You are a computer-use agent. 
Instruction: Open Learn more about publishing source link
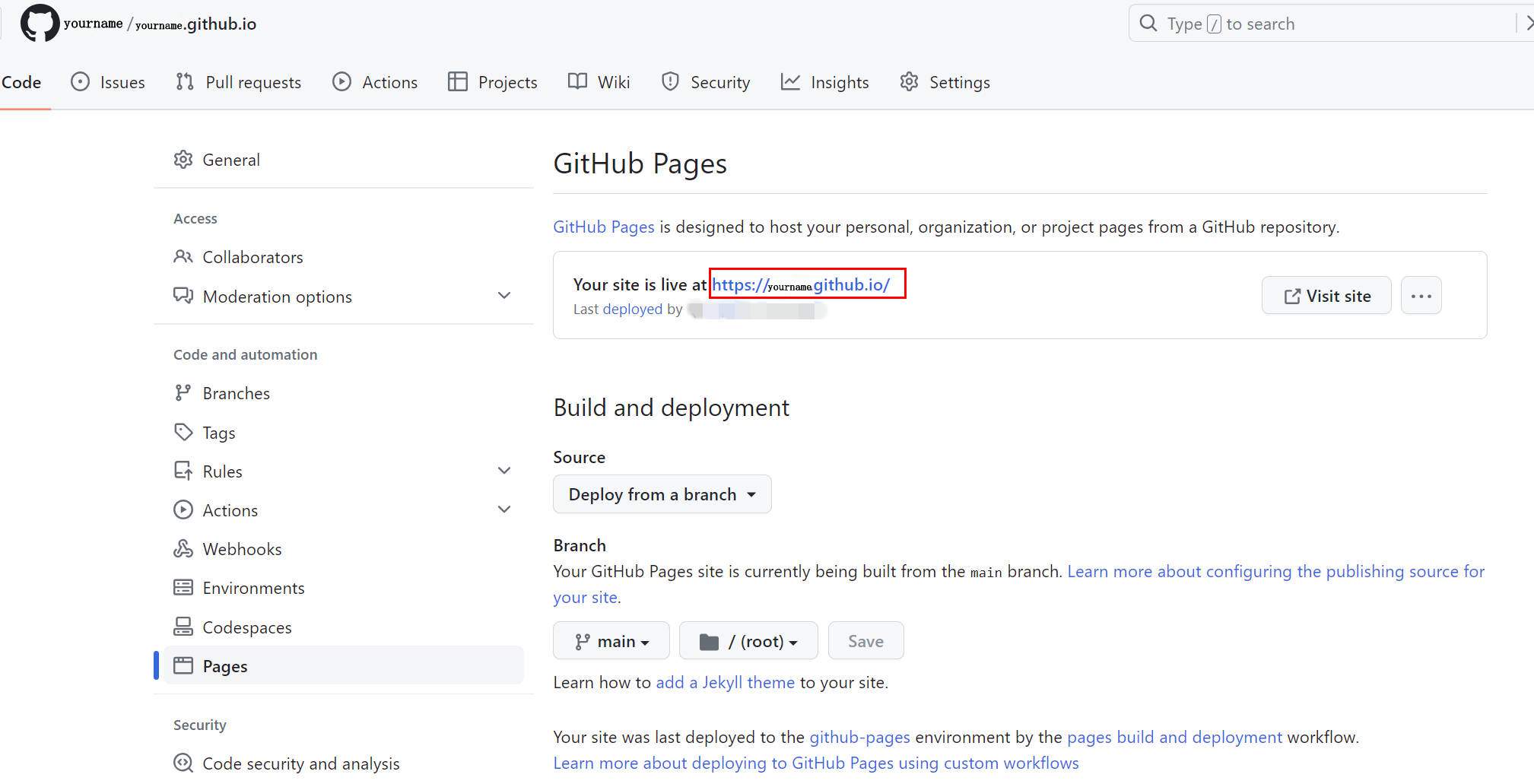pos(1276,572)
